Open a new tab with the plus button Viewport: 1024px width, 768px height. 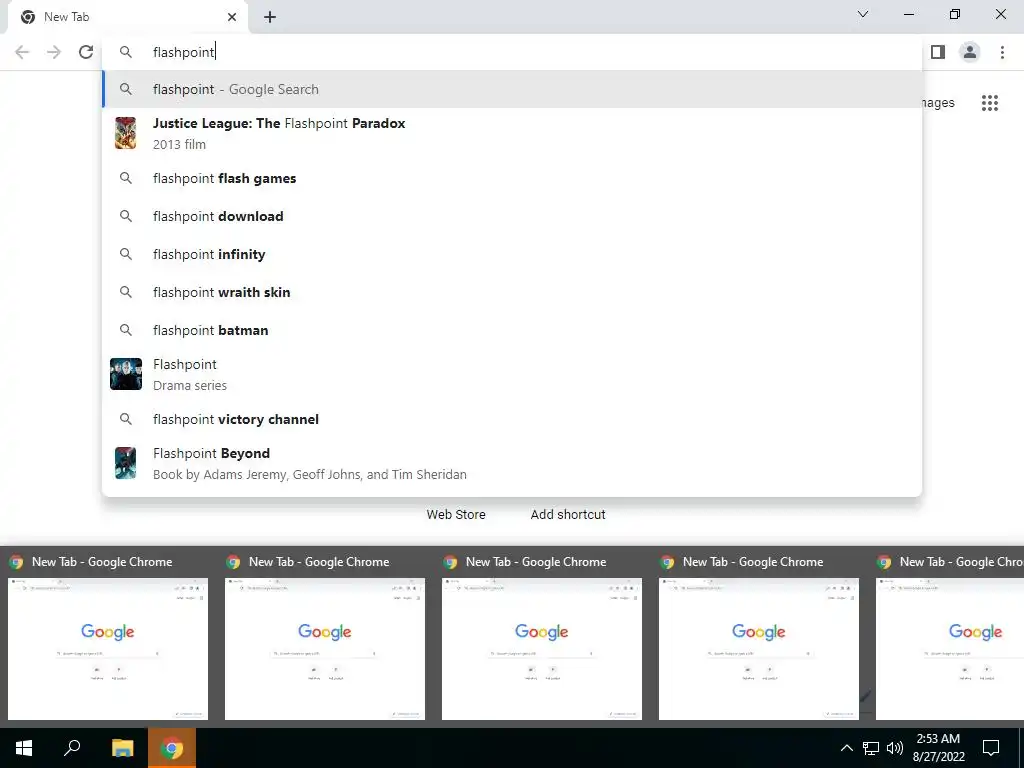270,17
